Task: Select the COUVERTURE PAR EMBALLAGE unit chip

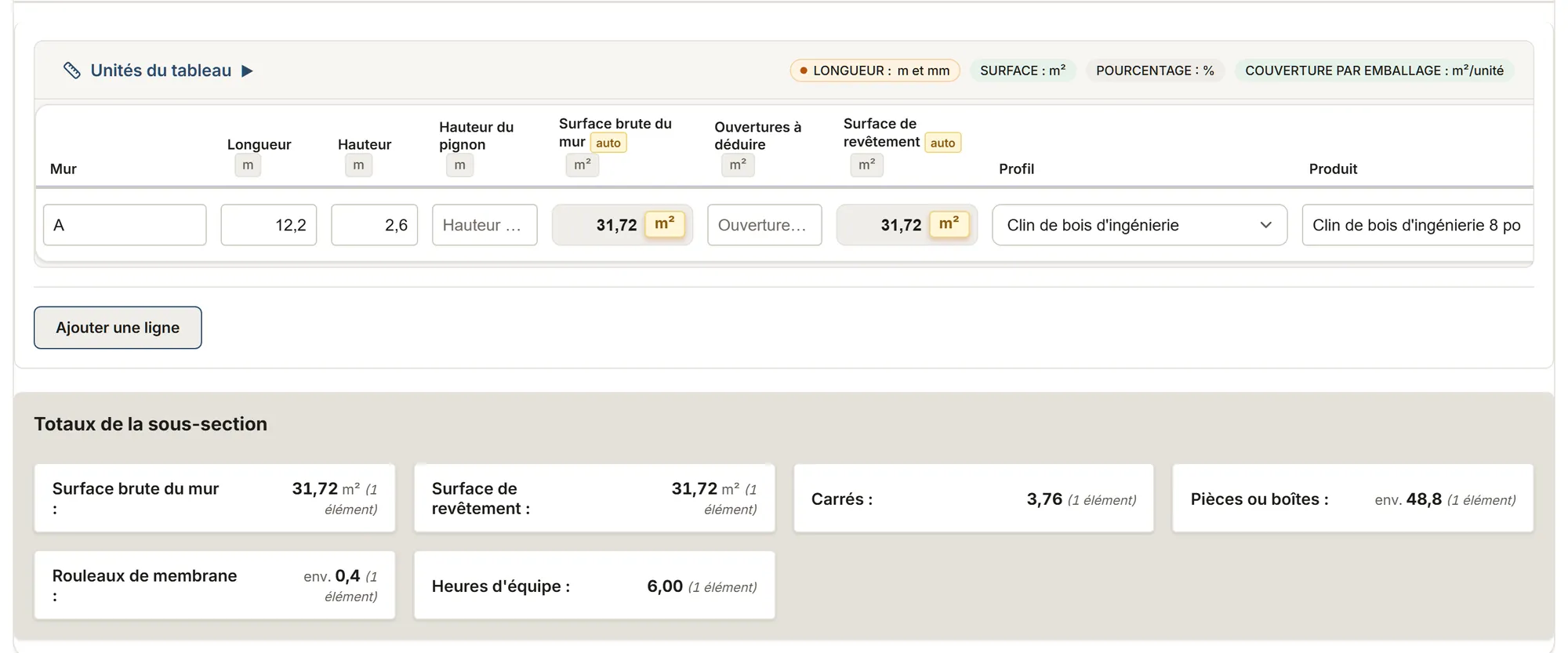Action: tap(1374, 71)
